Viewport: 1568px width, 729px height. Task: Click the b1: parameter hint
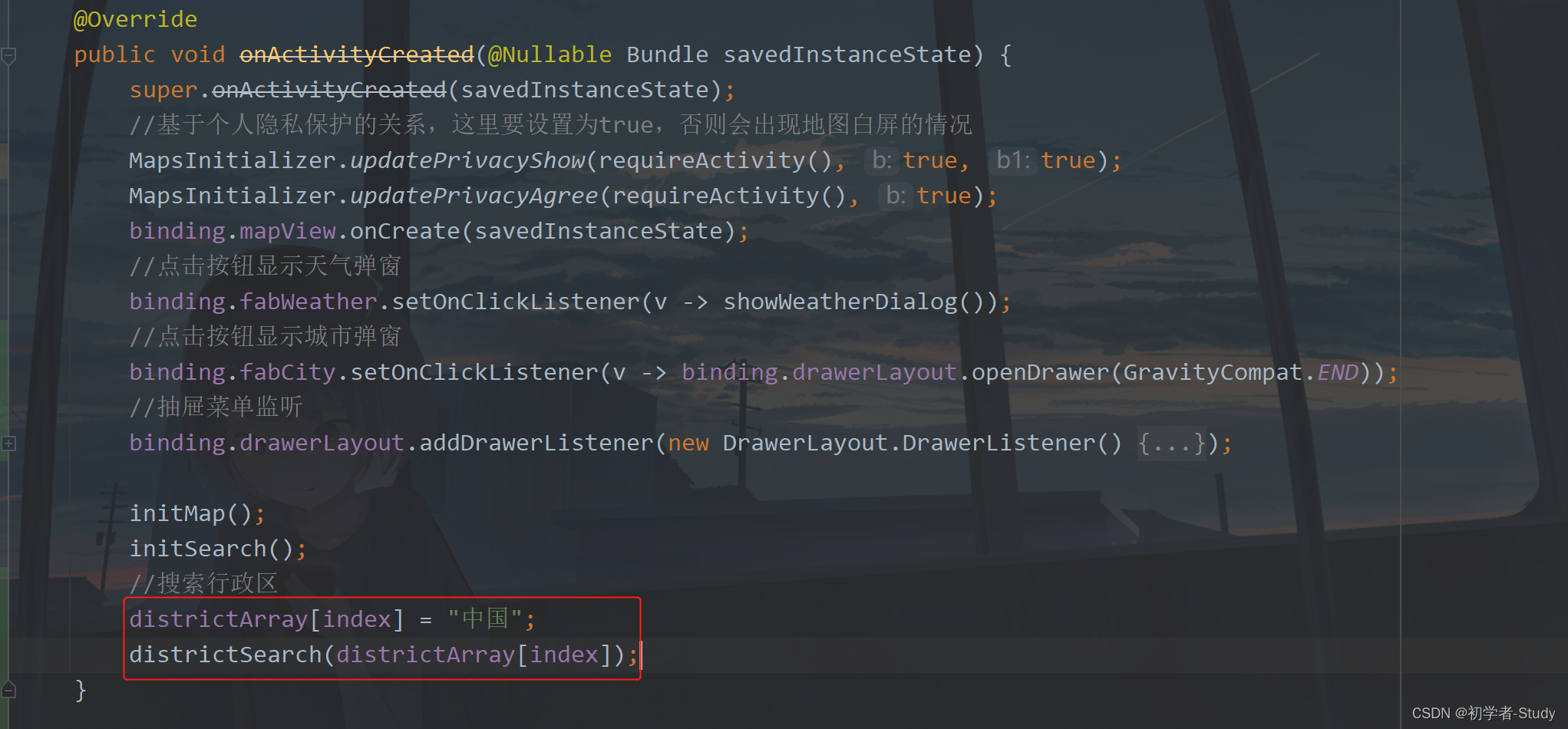[1012, 160]
